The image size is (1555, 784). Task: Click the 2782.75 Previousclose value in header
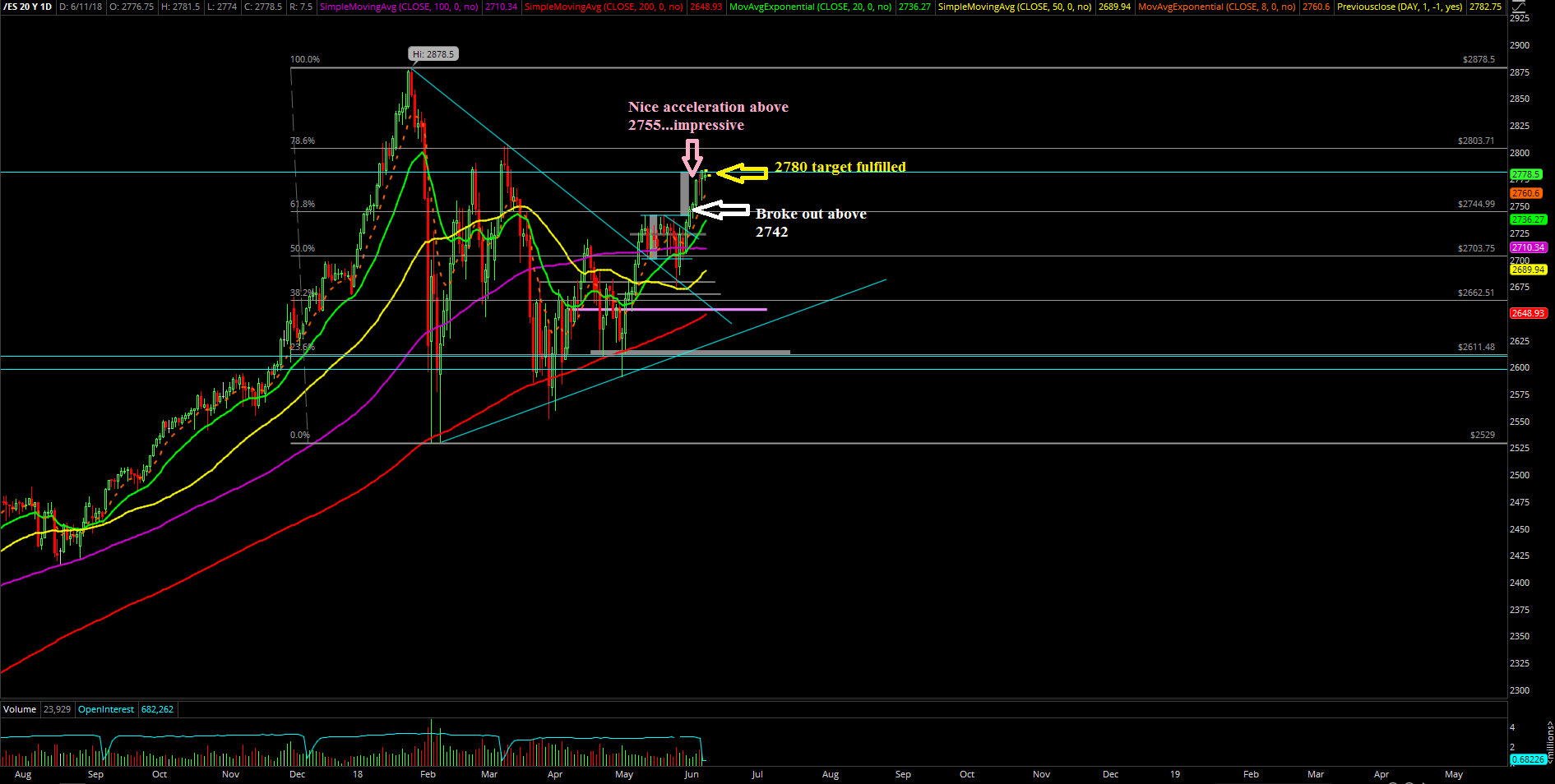1485,7
